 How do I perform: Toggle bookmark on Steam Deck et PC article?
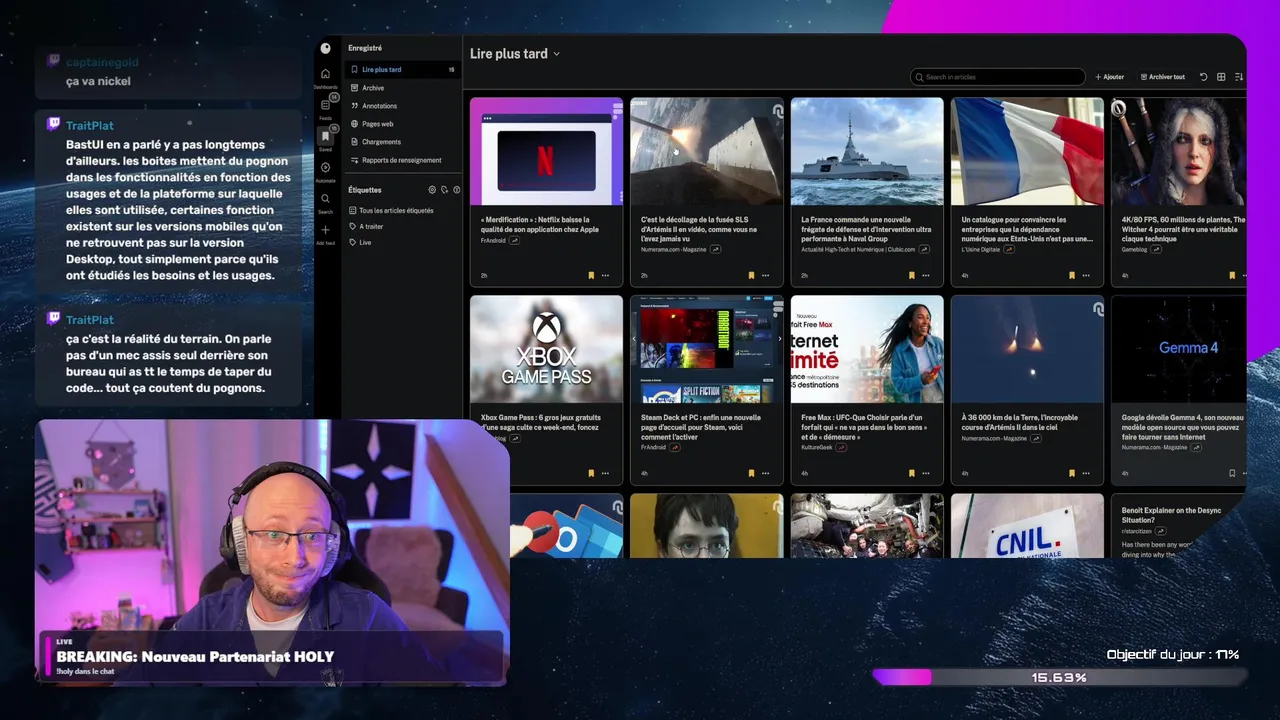click(x=751, y=473)
